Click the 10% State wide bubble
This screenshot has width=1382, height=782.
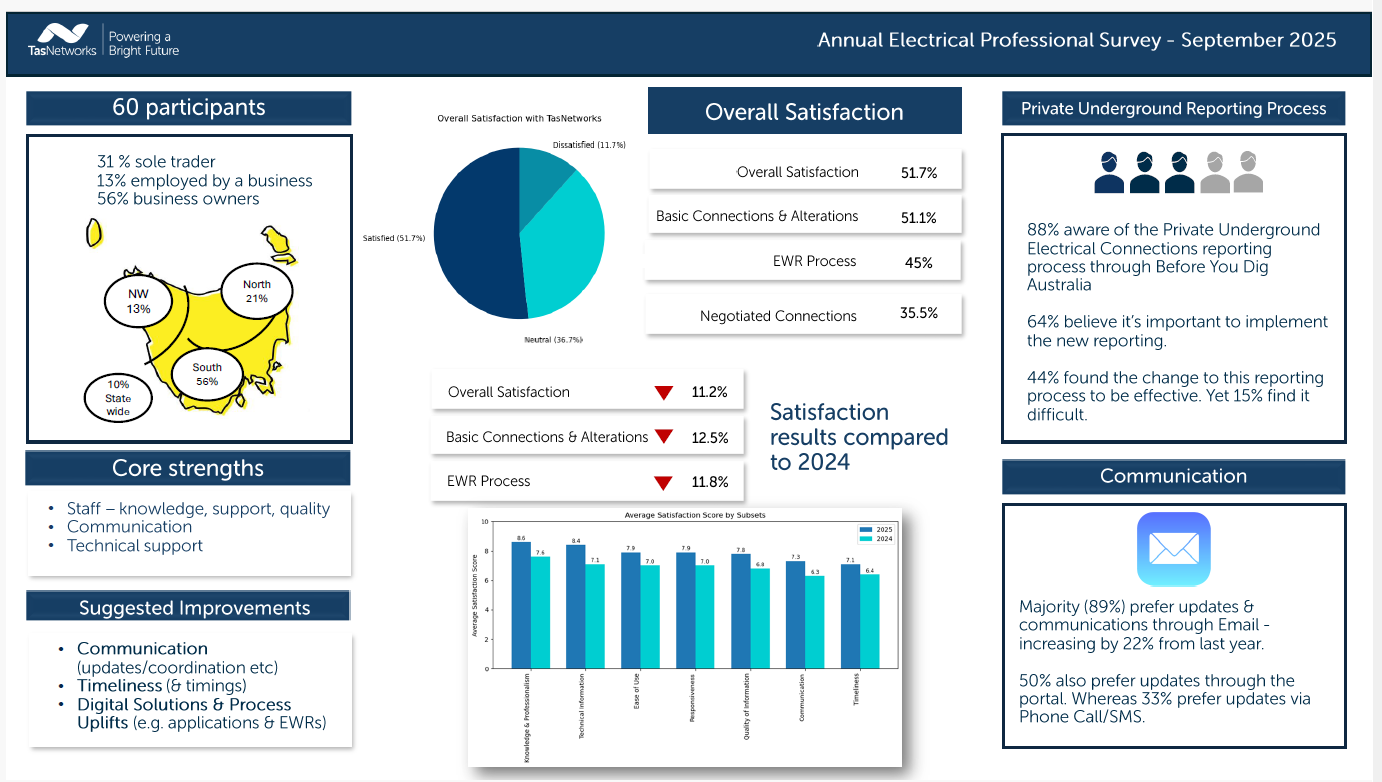click(118, 398)
